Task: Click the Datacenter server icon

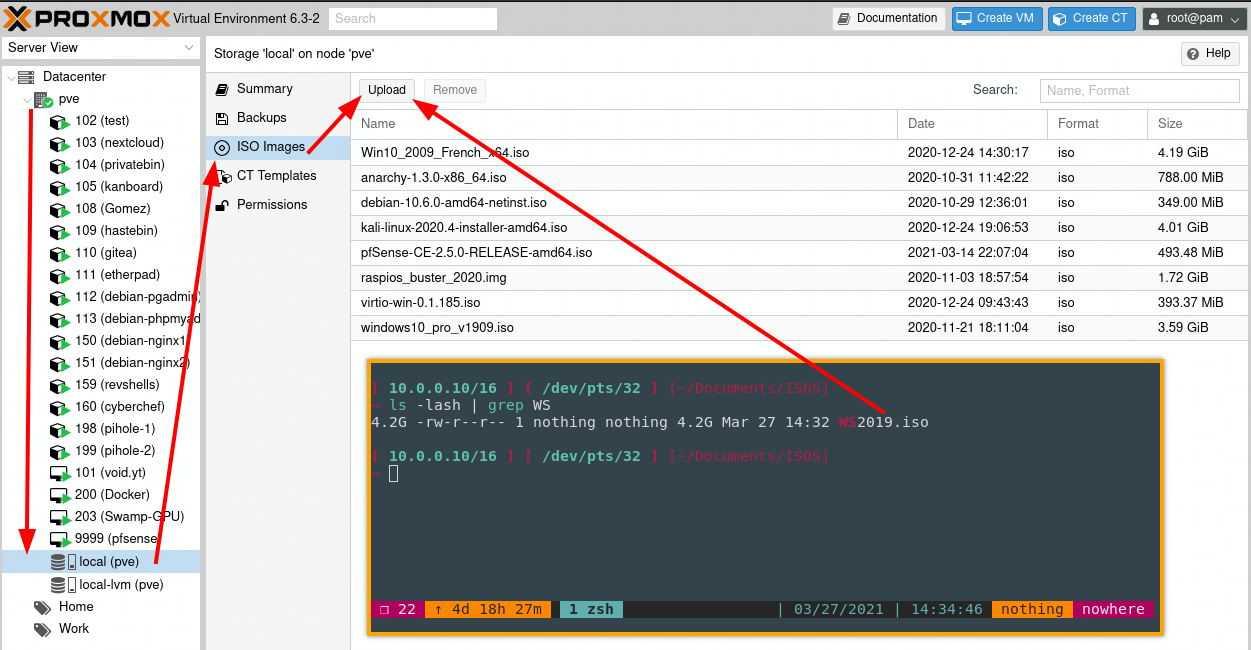Action: click(x=26, y=77)
